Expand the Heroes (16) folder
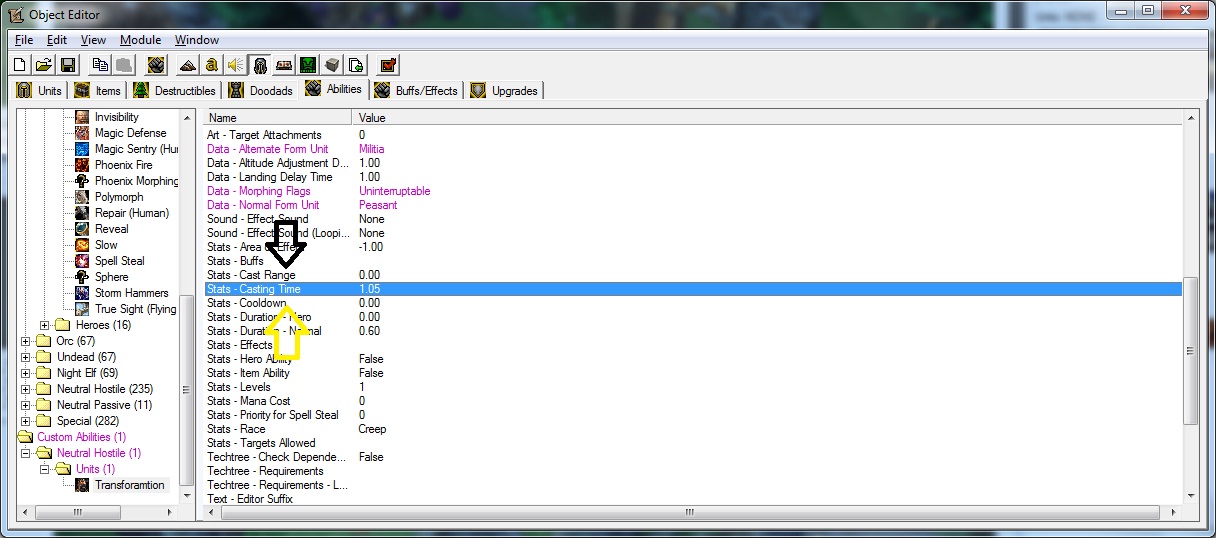1216x538 pixels. click(x=45, y=325)
